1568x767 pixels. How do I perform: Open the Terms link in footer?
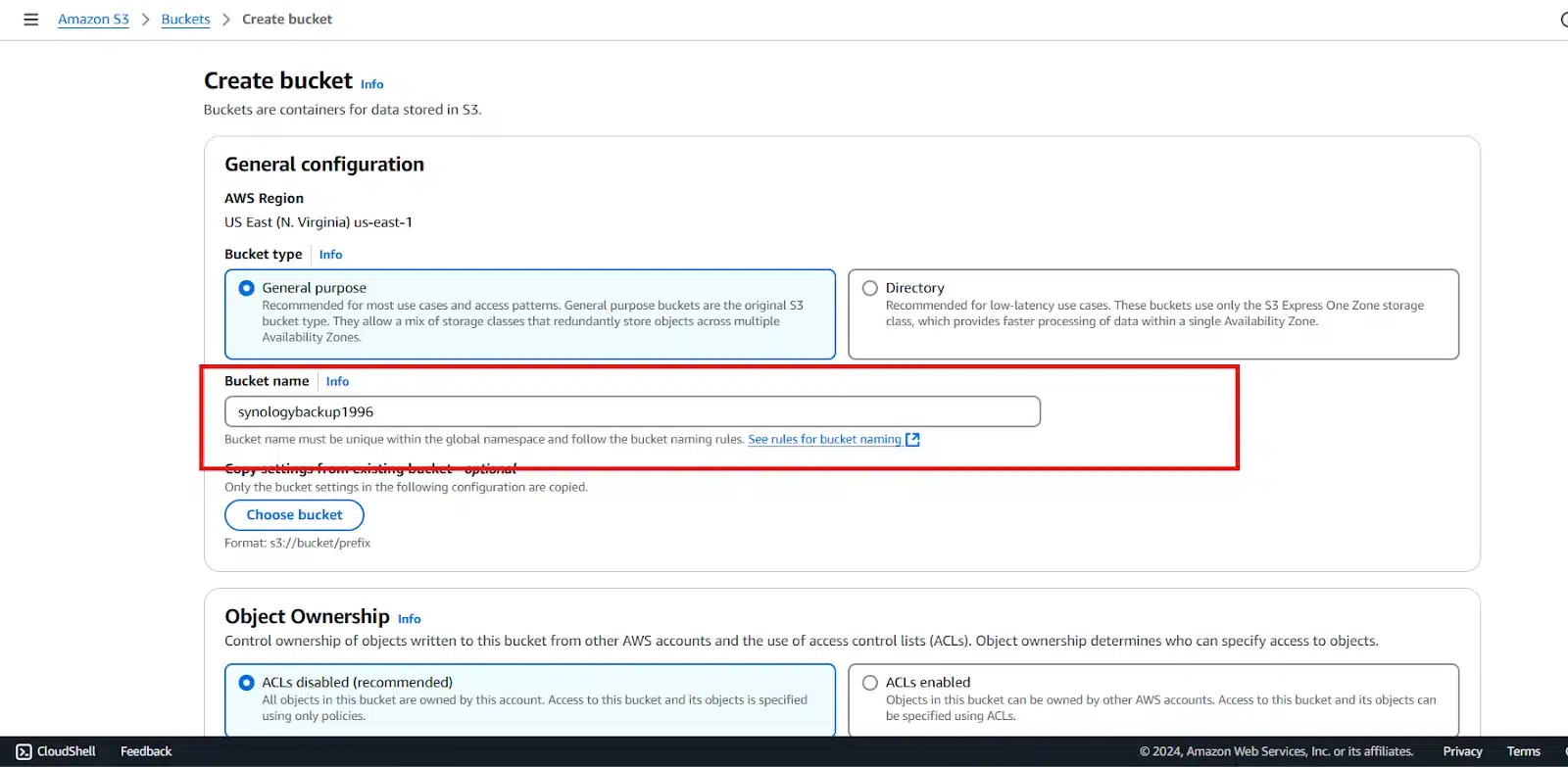(1523, 751)
